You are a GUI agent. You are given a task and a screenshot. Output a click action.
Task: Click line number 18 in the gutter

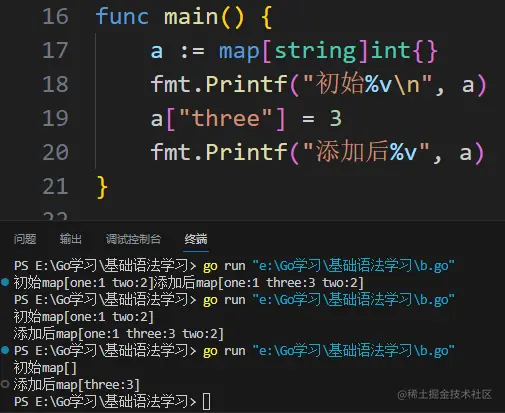(55, 84)
